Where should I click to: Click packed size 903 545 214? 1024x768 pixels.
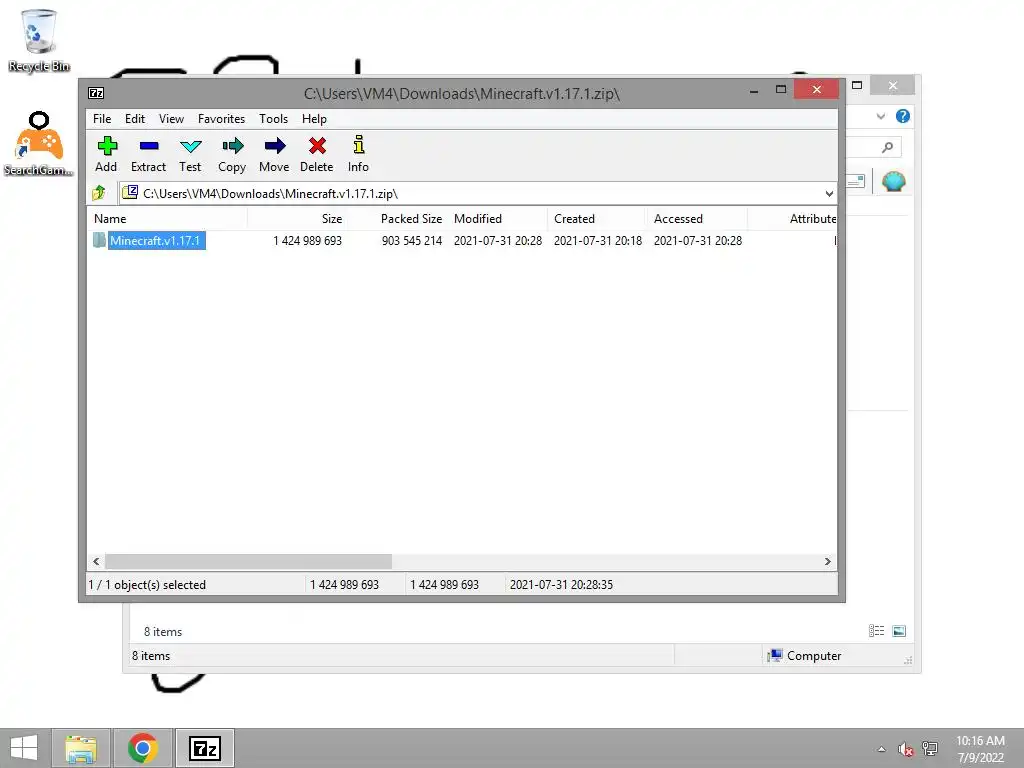(x=411, y=241)
